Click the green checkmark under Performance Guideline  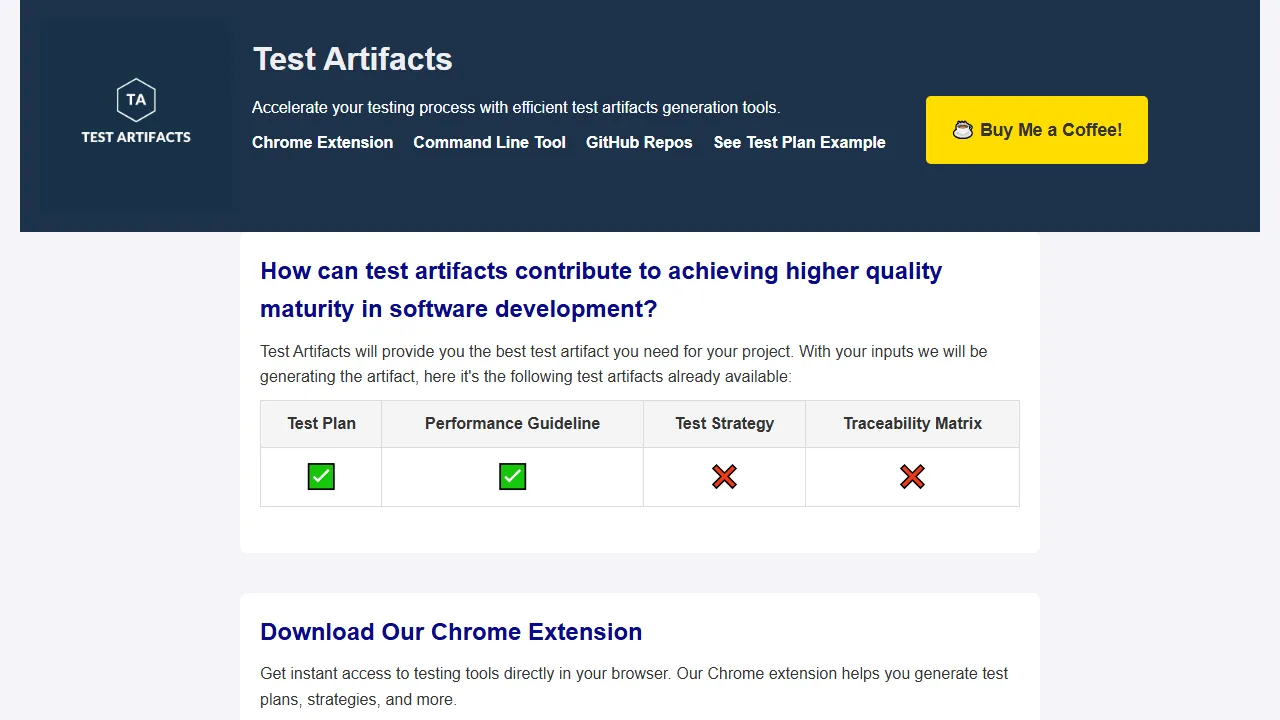[x=512, y=477]
